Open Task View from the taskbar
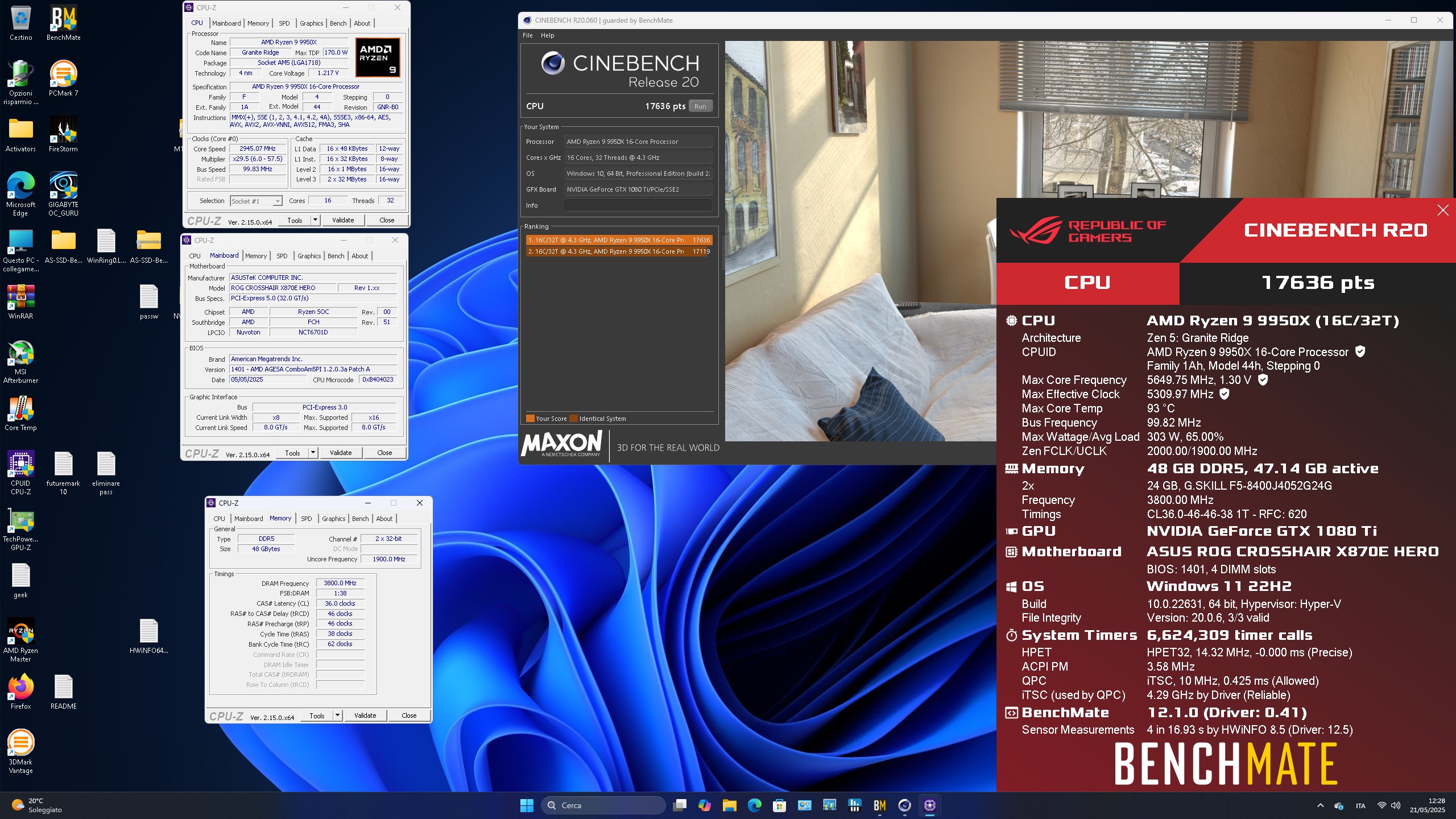This screenshot has width=1456, height=819. pos(679,805)
